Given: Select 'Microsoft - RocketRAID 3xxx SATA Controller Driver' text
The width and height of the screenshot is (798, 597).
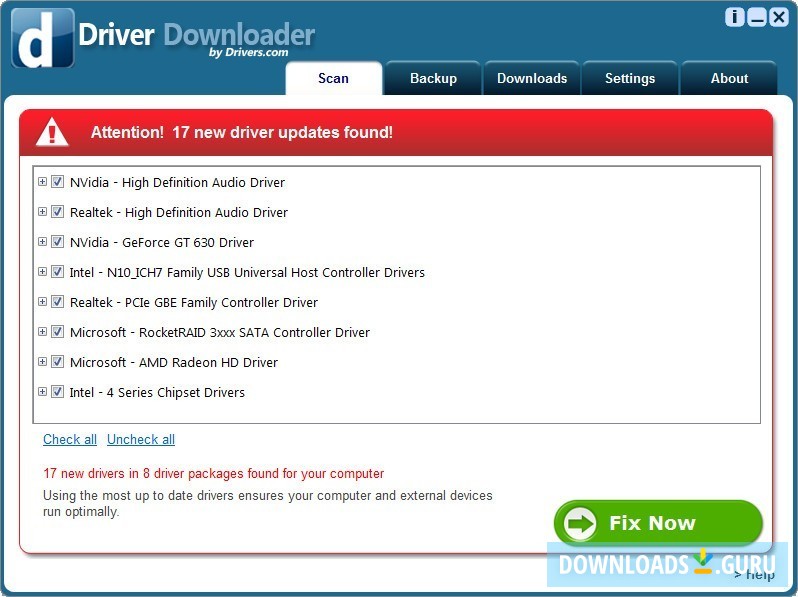Looking at the screenshot, I should point(220,332).
